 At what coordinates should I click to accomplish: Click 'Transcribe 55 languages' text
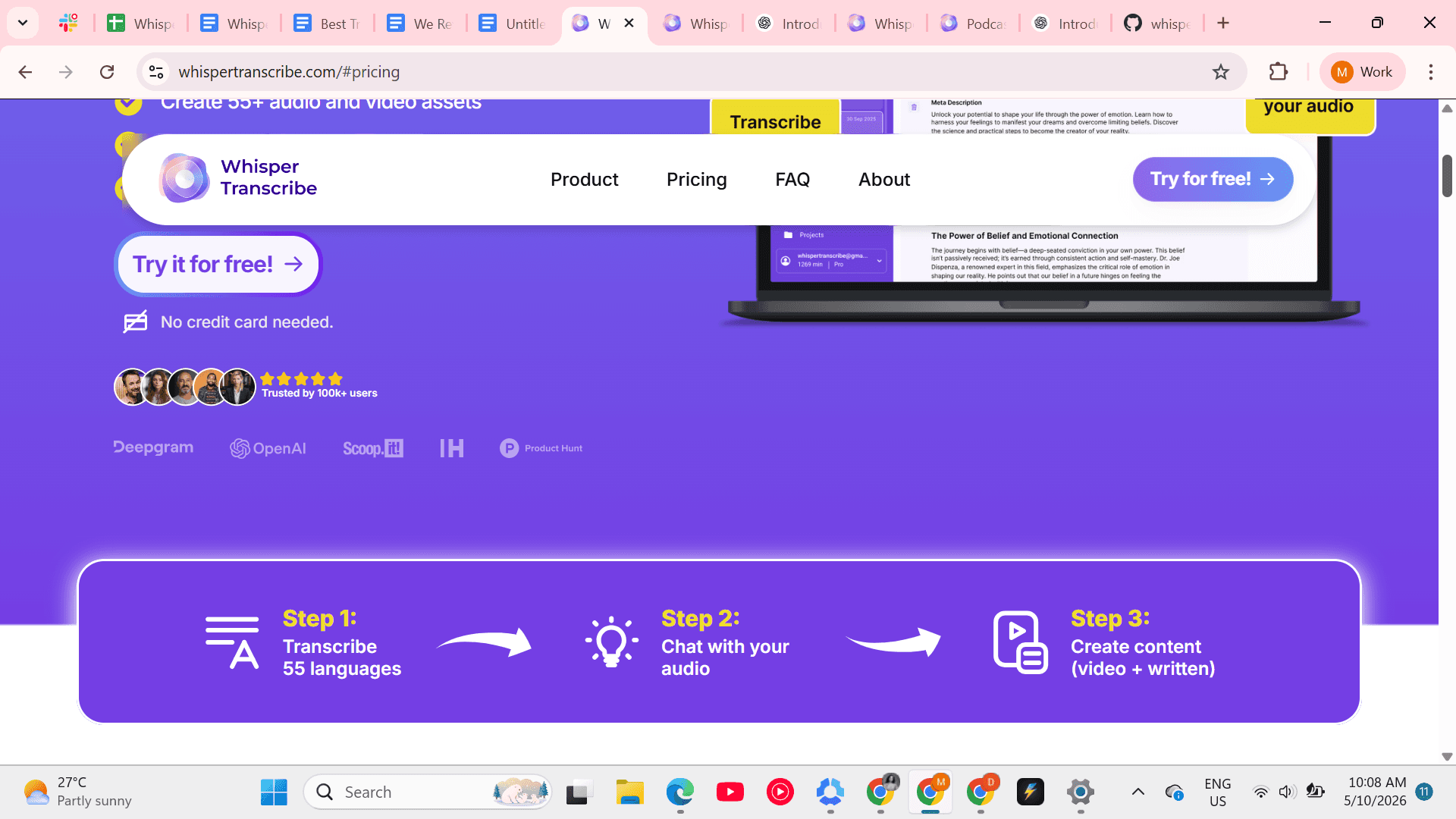(x=342, y=657)
